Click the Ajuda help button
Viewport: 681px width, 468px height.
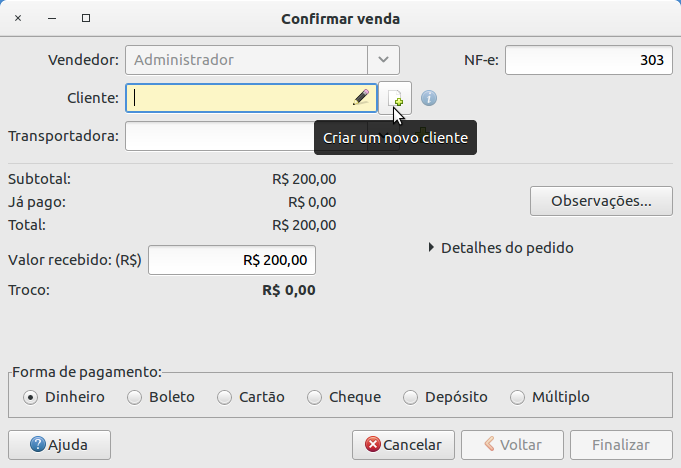[60, 445]
